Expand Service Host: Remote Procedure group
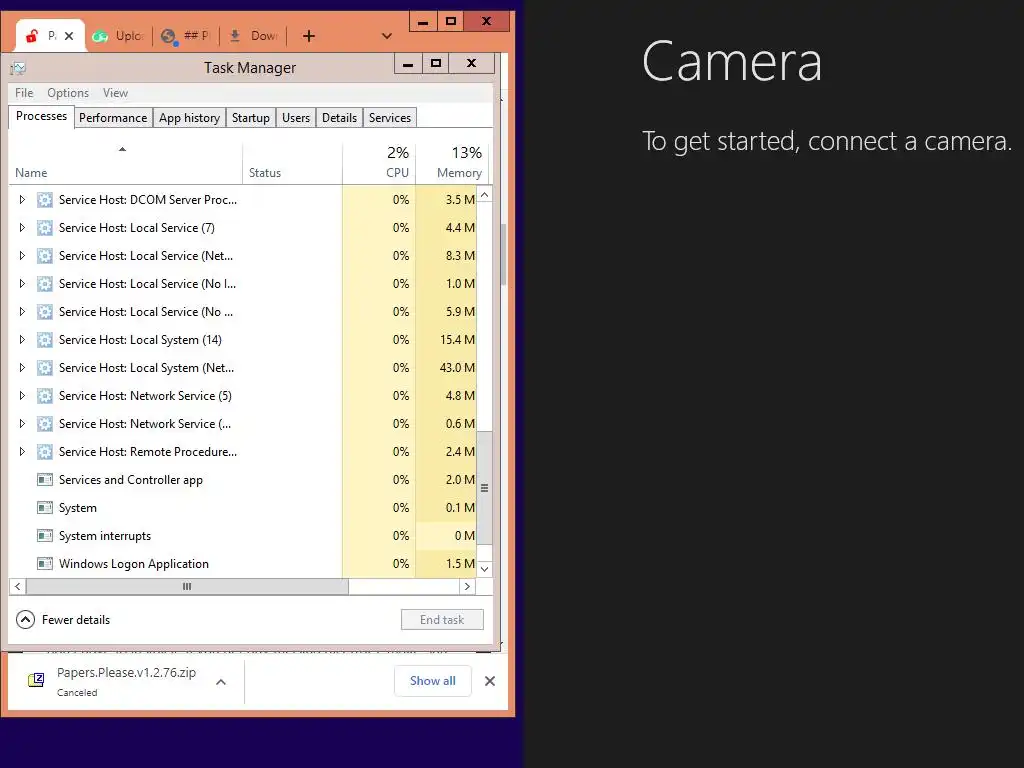The image size is (1024, 768). (x=22, y=452)
